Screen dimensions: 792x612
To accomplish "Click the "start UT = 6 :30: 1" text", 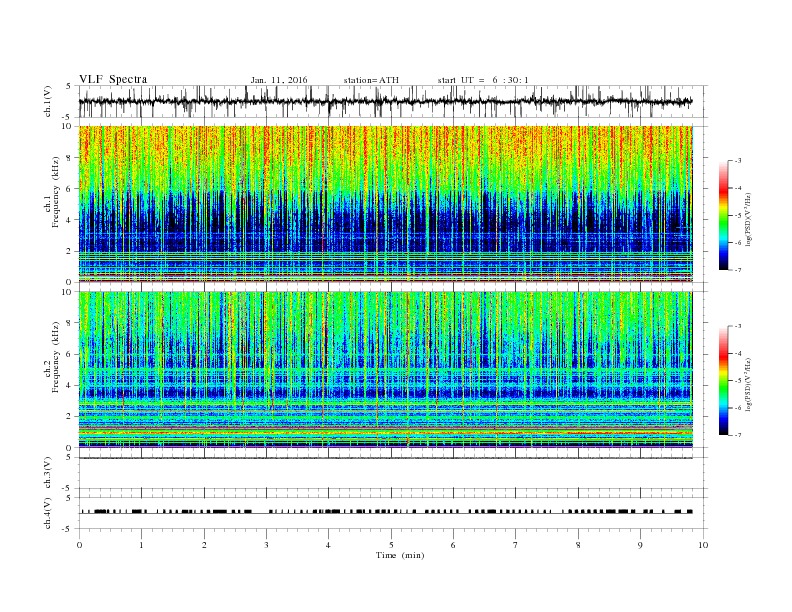I will pyautogui.click(x=483, y=80).
